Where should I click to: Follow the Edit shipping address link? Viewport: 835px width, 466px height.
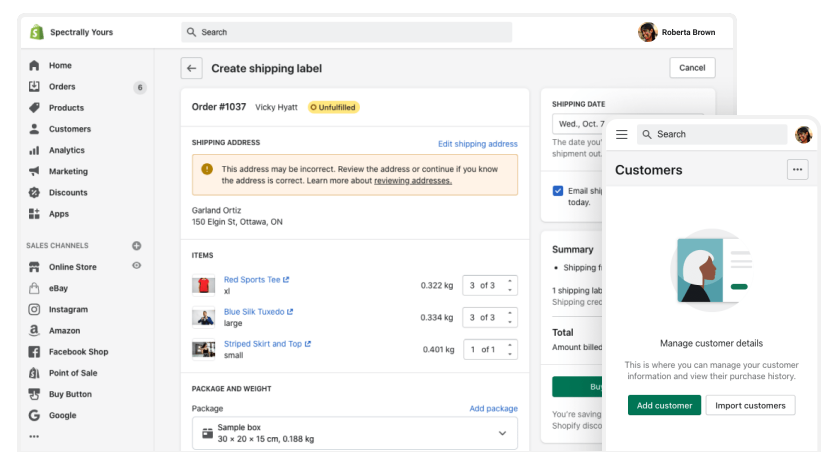pos(477,144)
